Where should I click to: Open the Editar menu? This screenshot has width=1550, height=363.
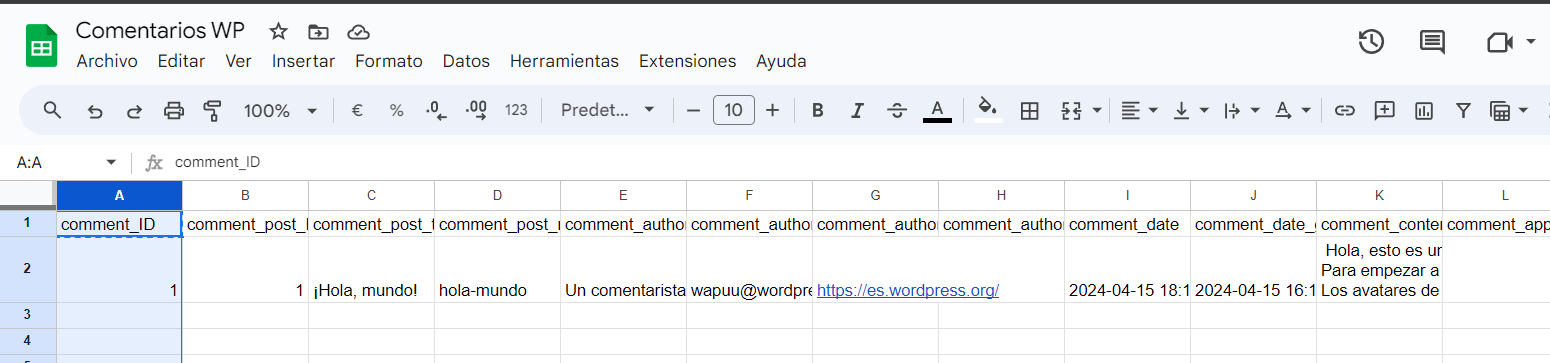[181, 61]
